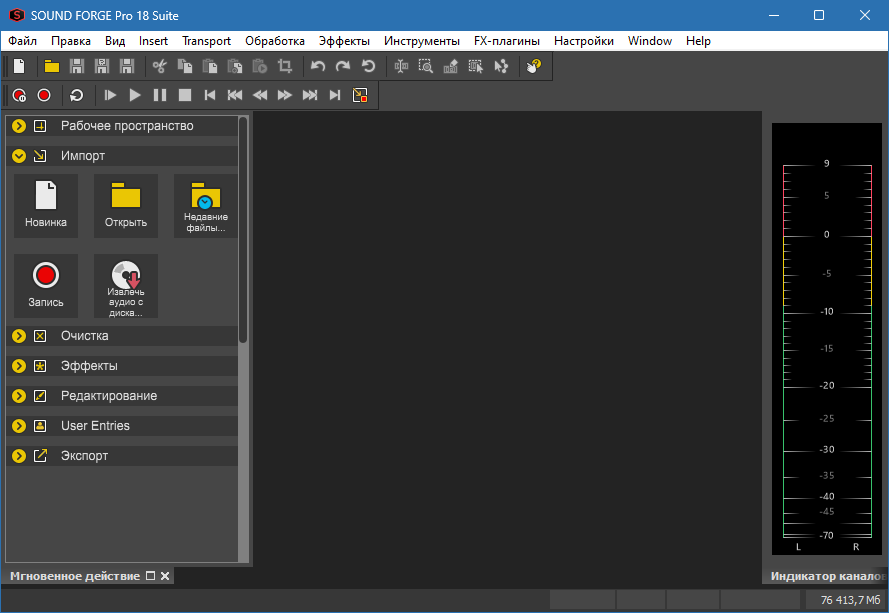Click the Undo icon
The width and height of the screenshot is (889, 613).
[317, 66]
